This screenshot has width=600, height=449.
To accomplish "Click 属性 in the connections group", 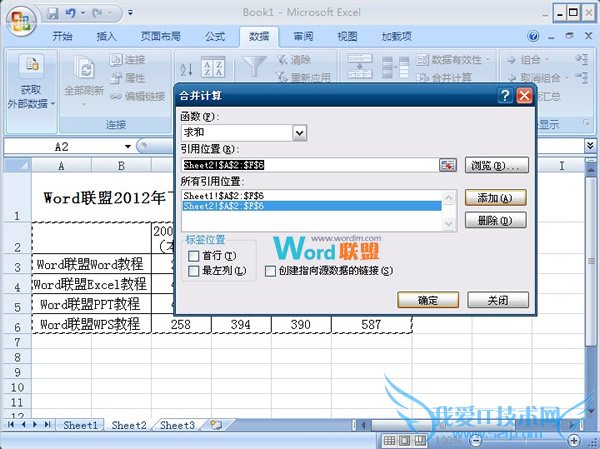I will pyautogui.click(x=127, y=78).
